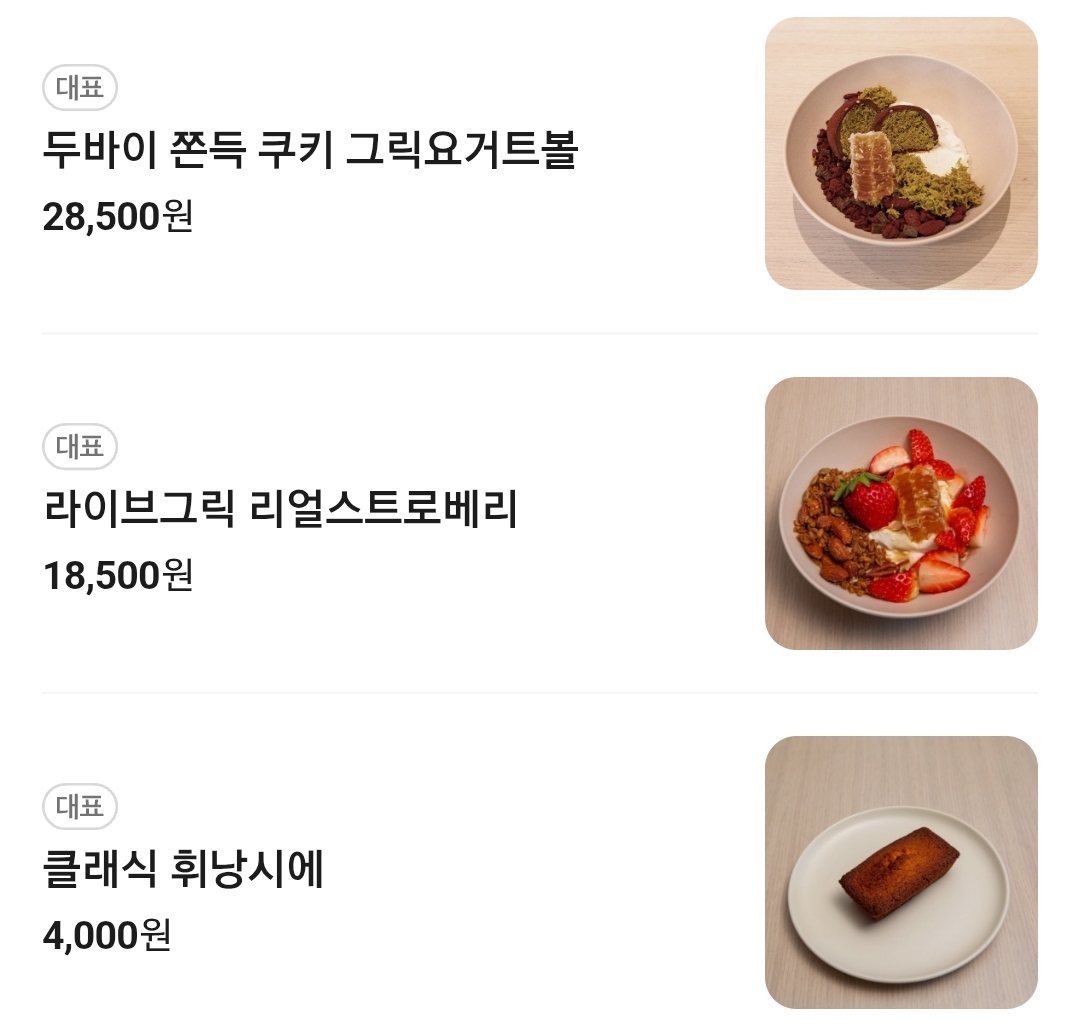Select the 라이브그릭 리얼스트로베리 menu title
Screen dimensions: 1080x1028
(x=280, y=510)
